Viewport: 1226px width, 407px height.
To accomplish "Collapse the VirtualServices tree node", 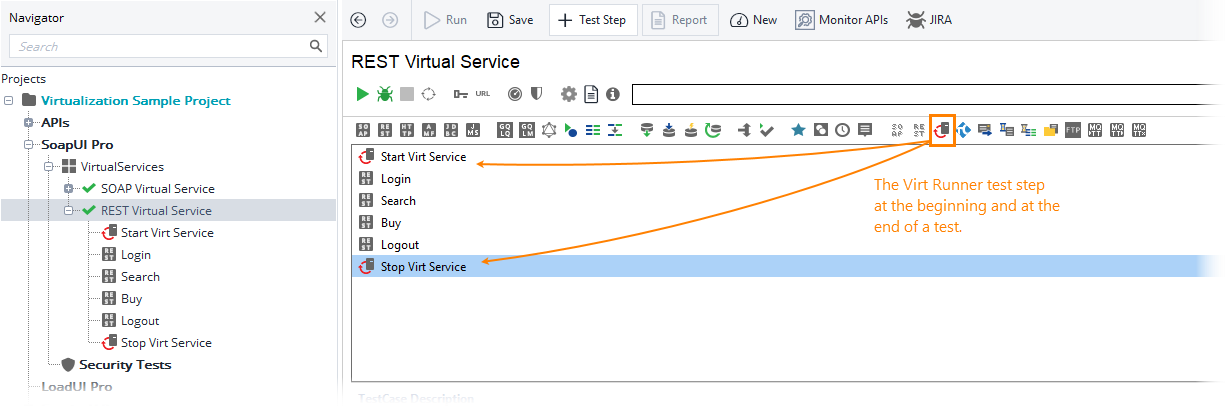I will (49, 167).
